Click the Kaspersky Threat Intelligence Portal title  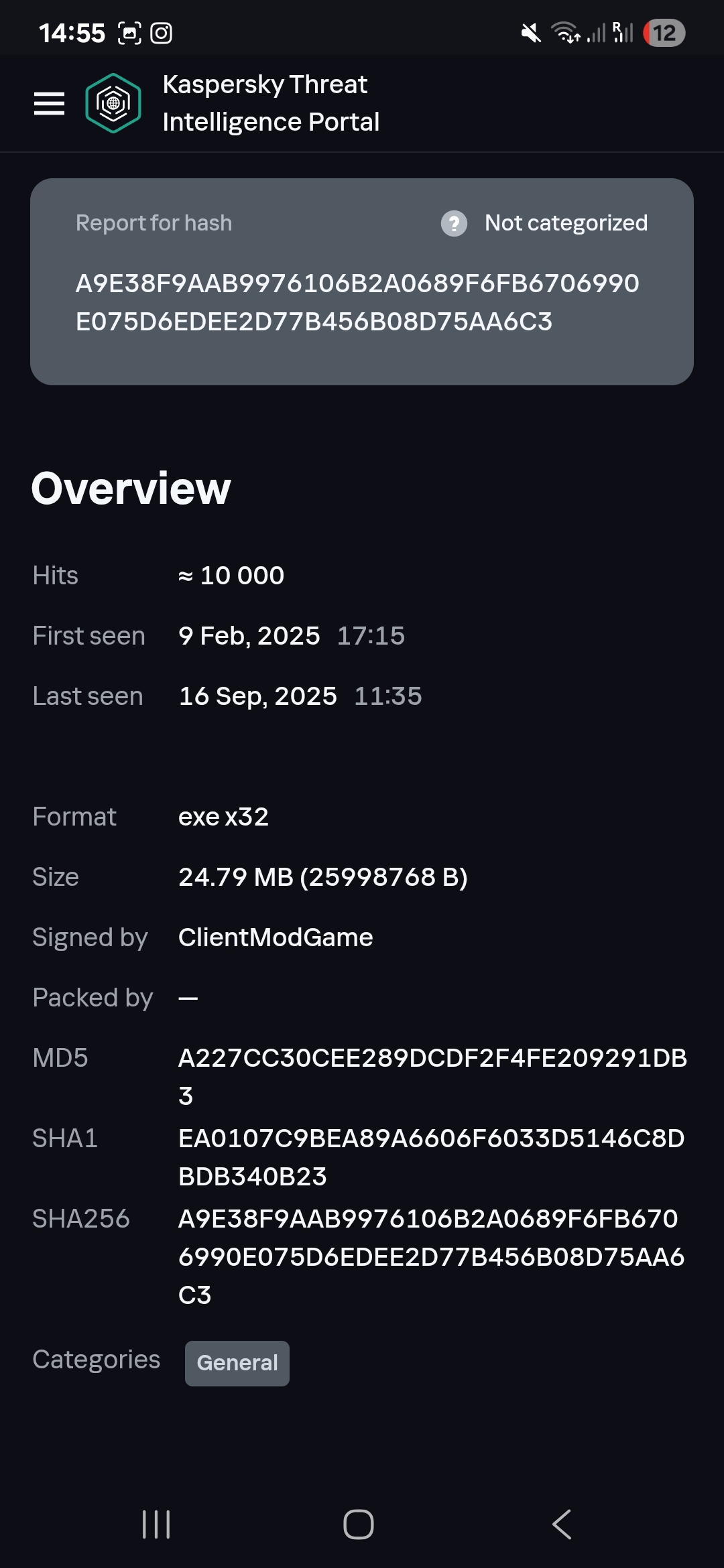point(271,103)
